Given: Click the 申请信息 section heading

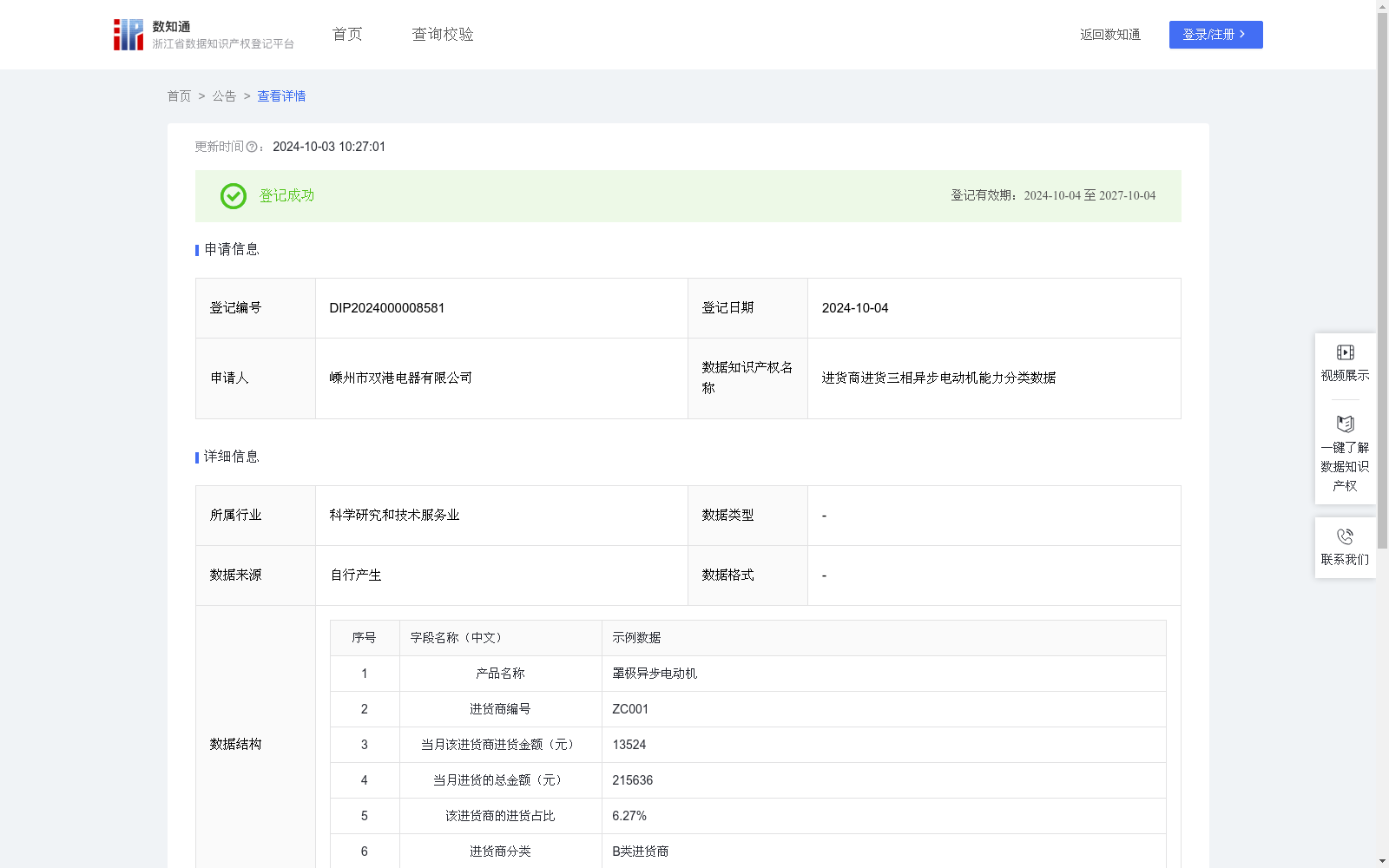Looking at the screenshot, I should pos(232,250).
